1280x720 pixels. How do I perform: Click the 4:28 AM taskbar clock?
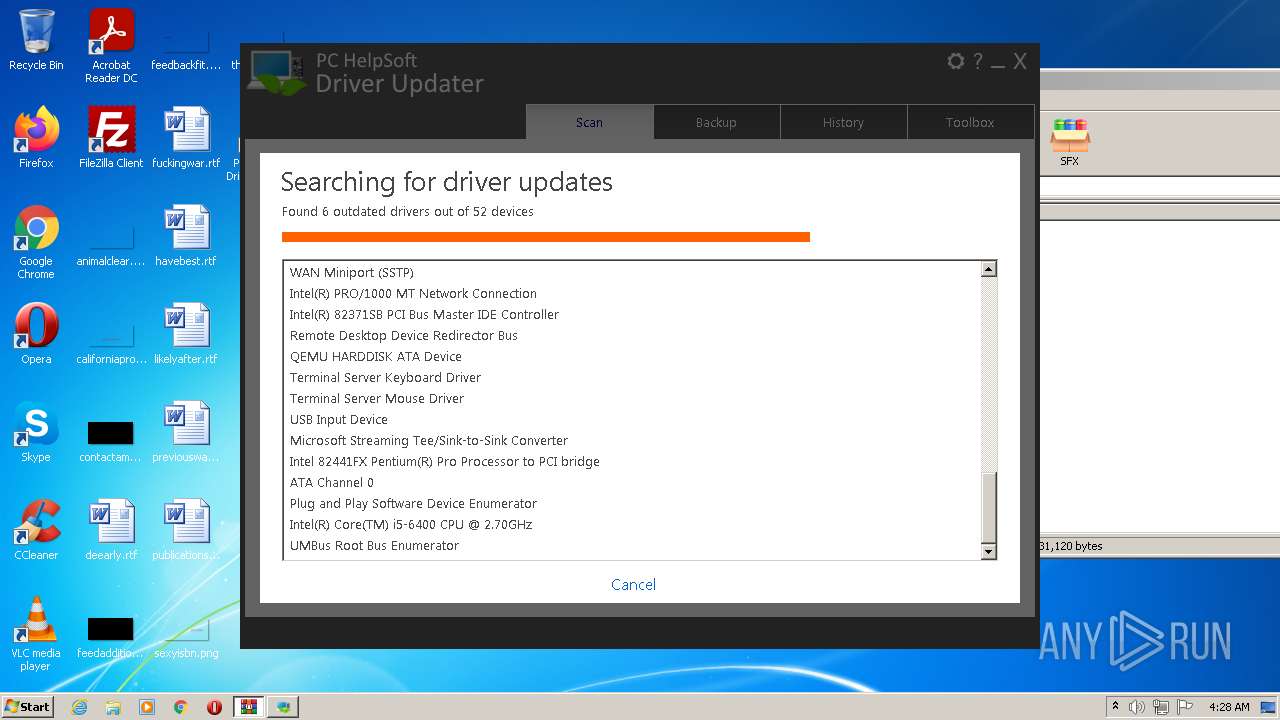point(1229,707)
